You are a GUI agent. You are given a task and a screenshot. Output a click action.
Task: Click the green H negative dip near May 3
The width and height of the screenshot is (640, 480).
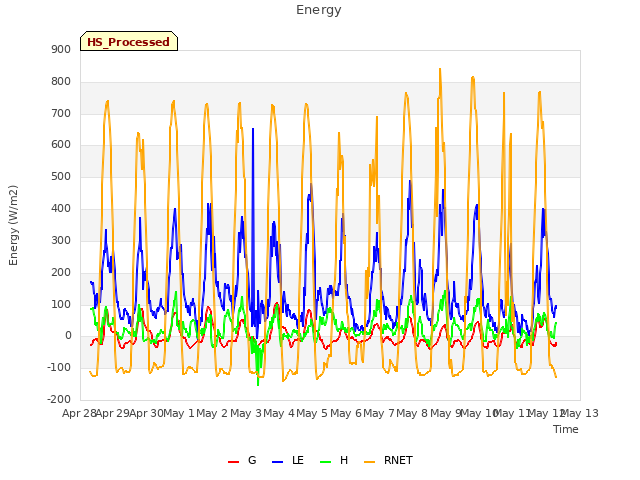click(x=258, y=384)
